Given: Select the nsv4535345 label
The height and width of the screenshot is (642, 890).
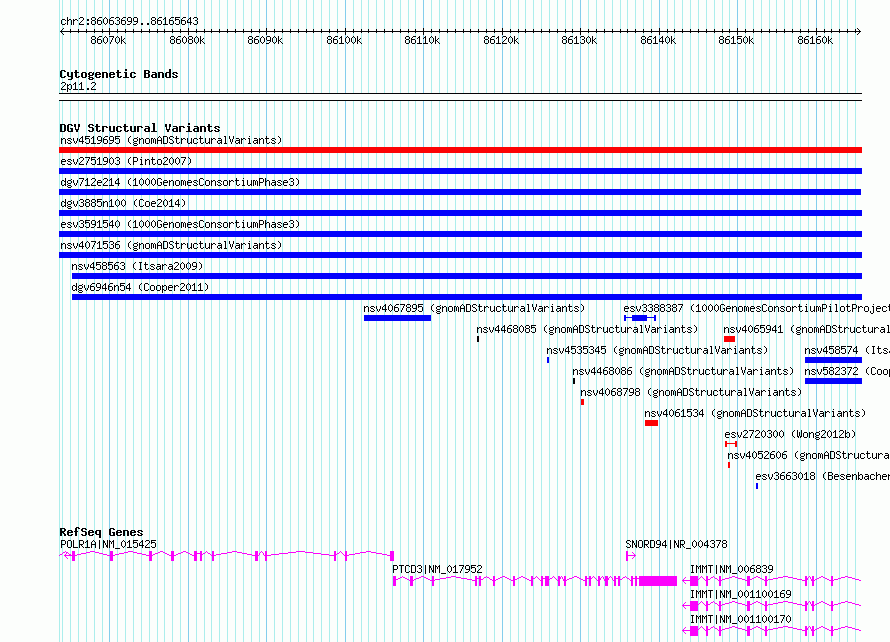Looking at the screenshot, I should [657, 350].
